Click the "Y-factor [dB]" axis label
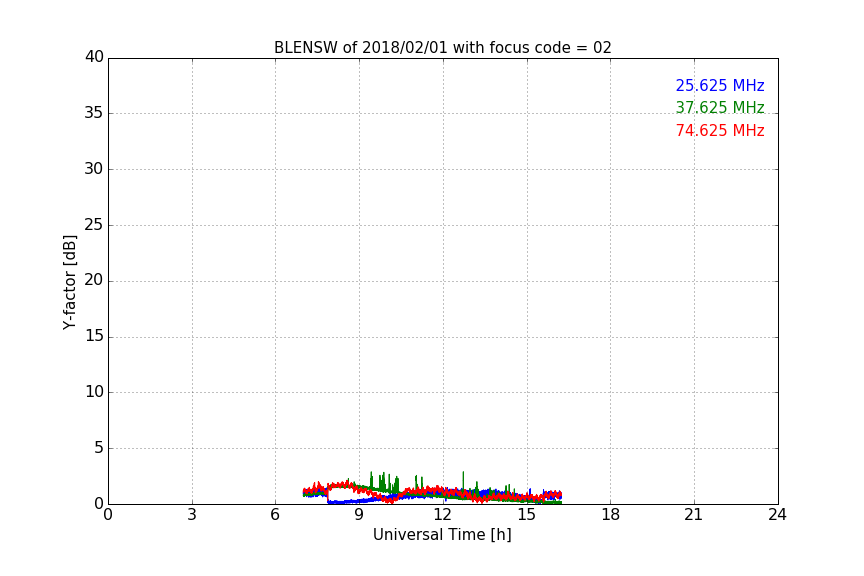Viewport: 864px width, 576px height. [69, 282]
